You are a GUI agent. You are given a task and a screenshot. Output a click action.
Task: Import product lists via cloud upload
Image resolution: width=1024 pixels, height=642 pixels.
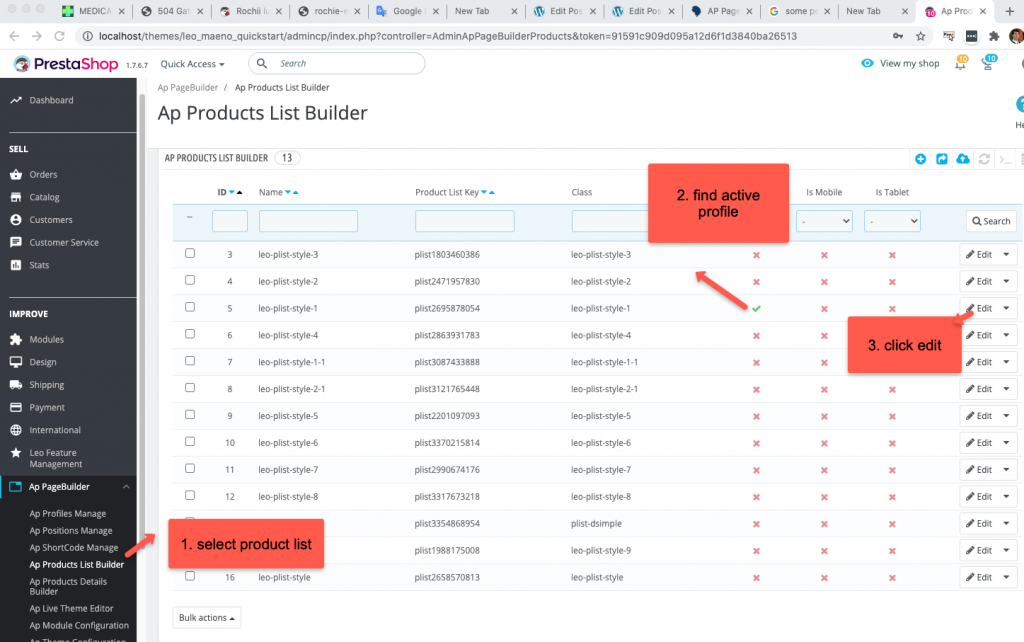pos(962,158)
